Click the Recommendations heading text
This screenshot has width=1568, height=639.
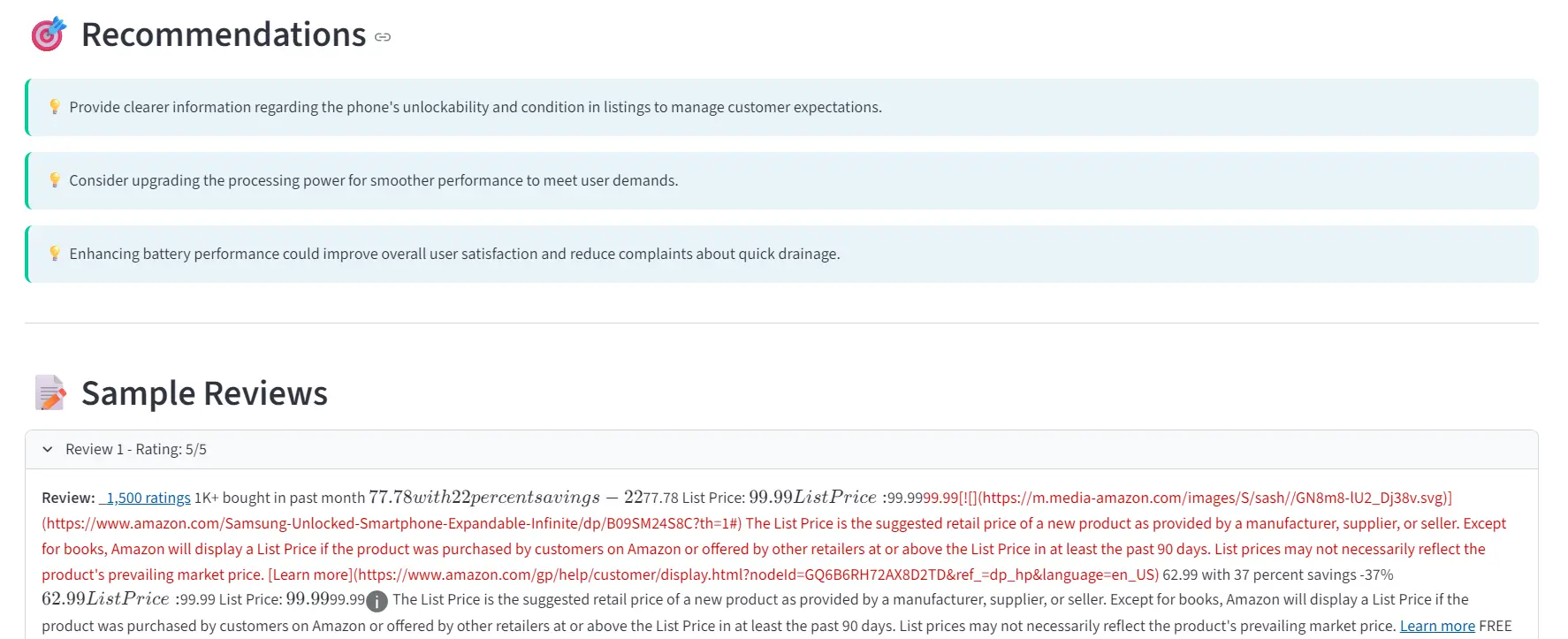tap(224, 34)
